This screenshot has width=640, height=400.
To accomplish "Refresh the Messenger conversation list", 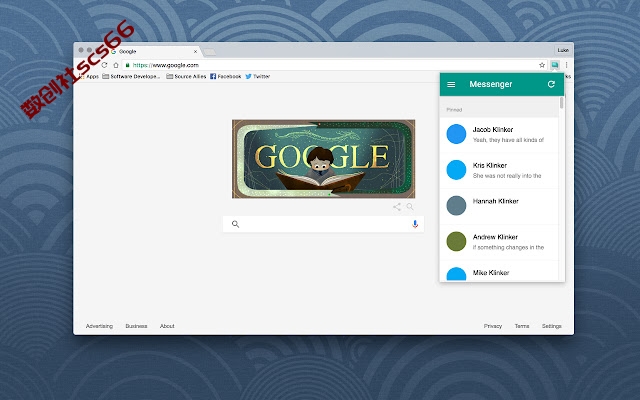I will point(551,84).
